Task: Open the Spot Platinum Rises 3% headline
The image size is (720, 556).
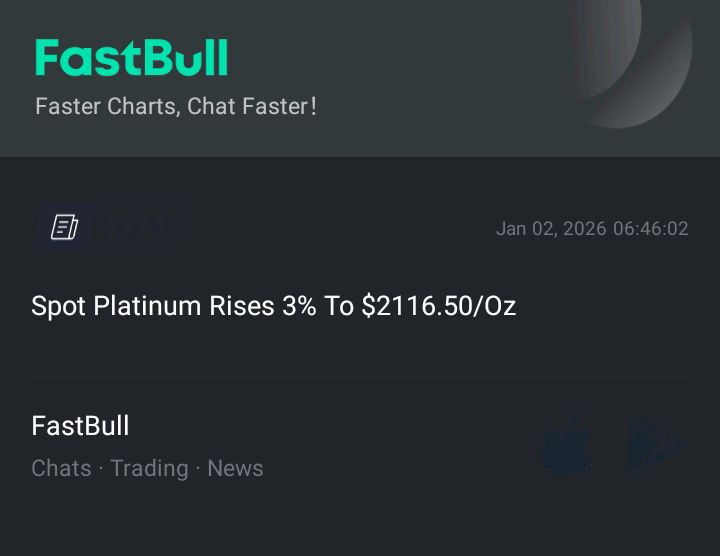Action: pyautogui.click(x=273, y=306)
